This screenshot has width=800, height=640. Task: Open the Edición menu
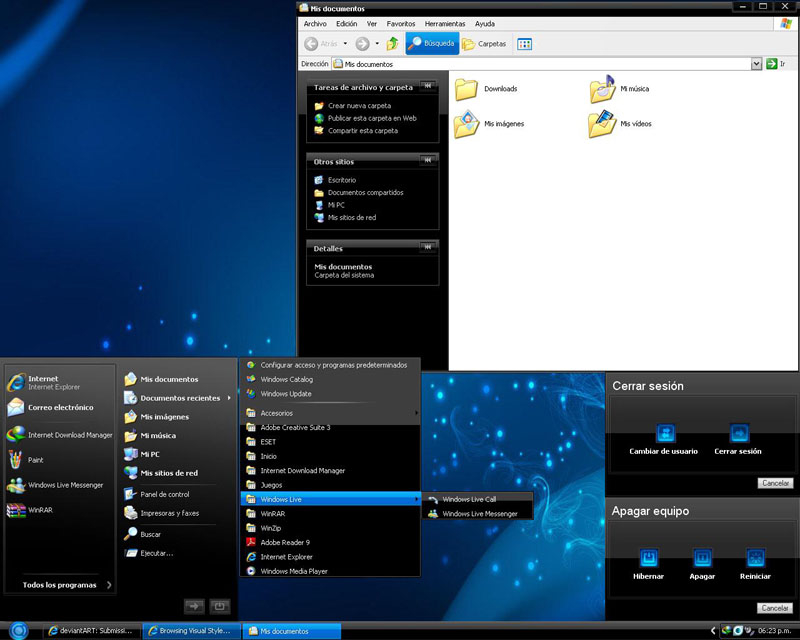tap(346, 24)
